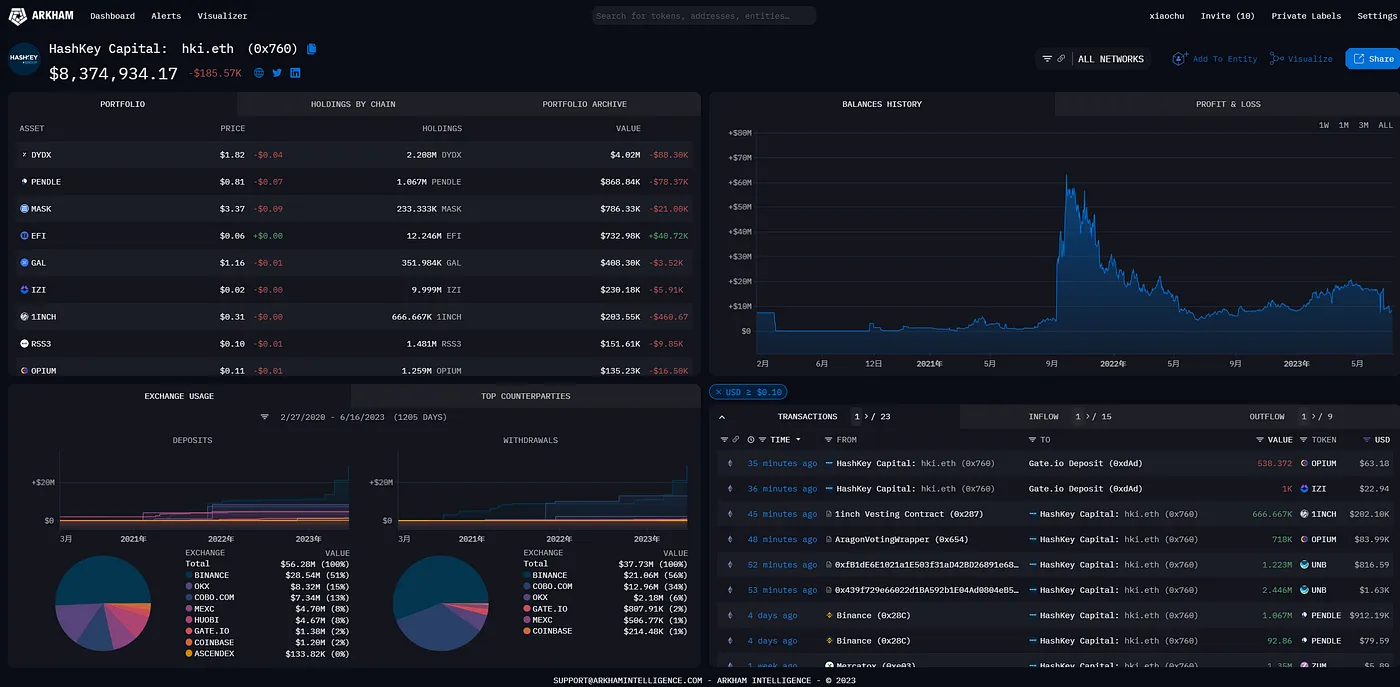The width and height of the screenshot is (1400, 687).
Task: Open Private Labels page
Action: [1306, 16]
